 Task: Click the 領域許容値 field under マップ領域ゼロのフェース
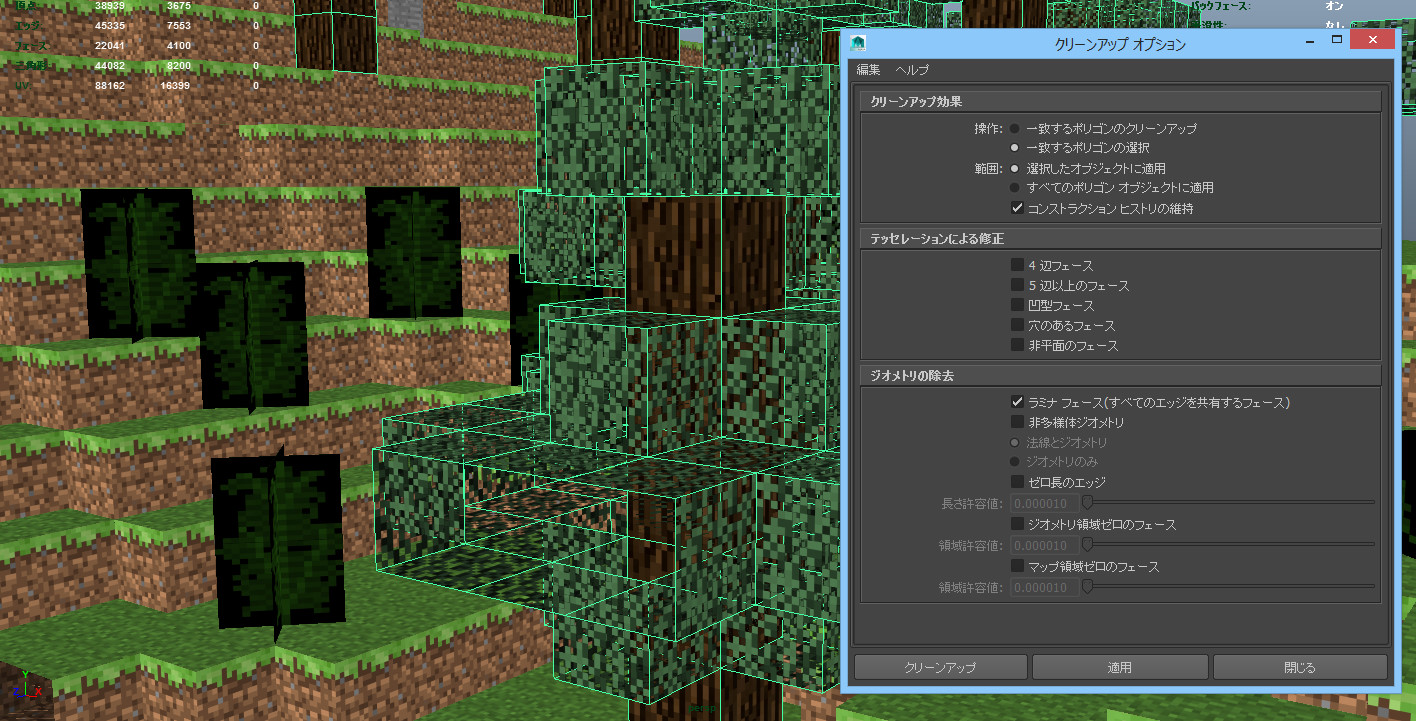click(1045, 587)
